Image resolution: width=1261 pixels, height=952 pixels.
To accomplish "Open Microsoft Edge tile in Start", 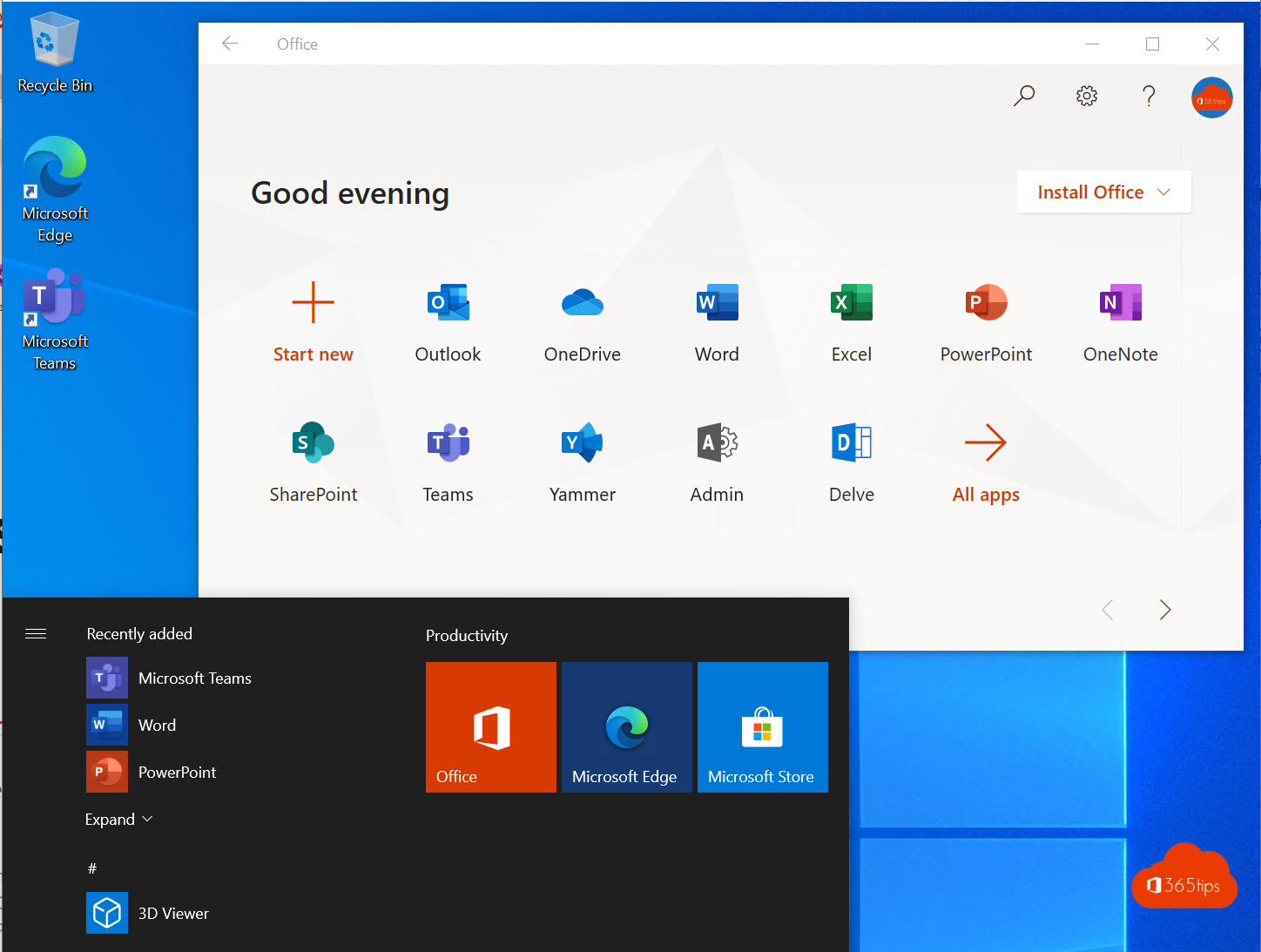I will coord(627,727).
